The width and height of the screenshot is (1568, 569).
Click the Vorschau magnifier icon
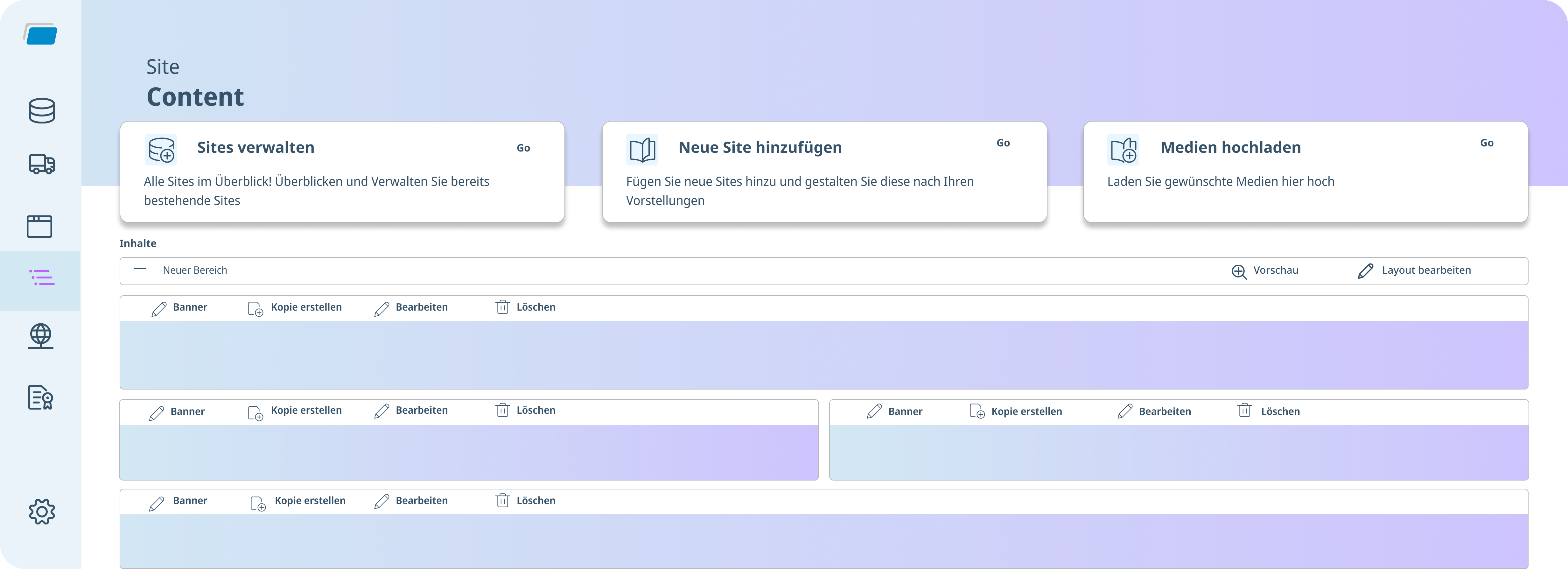1239,271
